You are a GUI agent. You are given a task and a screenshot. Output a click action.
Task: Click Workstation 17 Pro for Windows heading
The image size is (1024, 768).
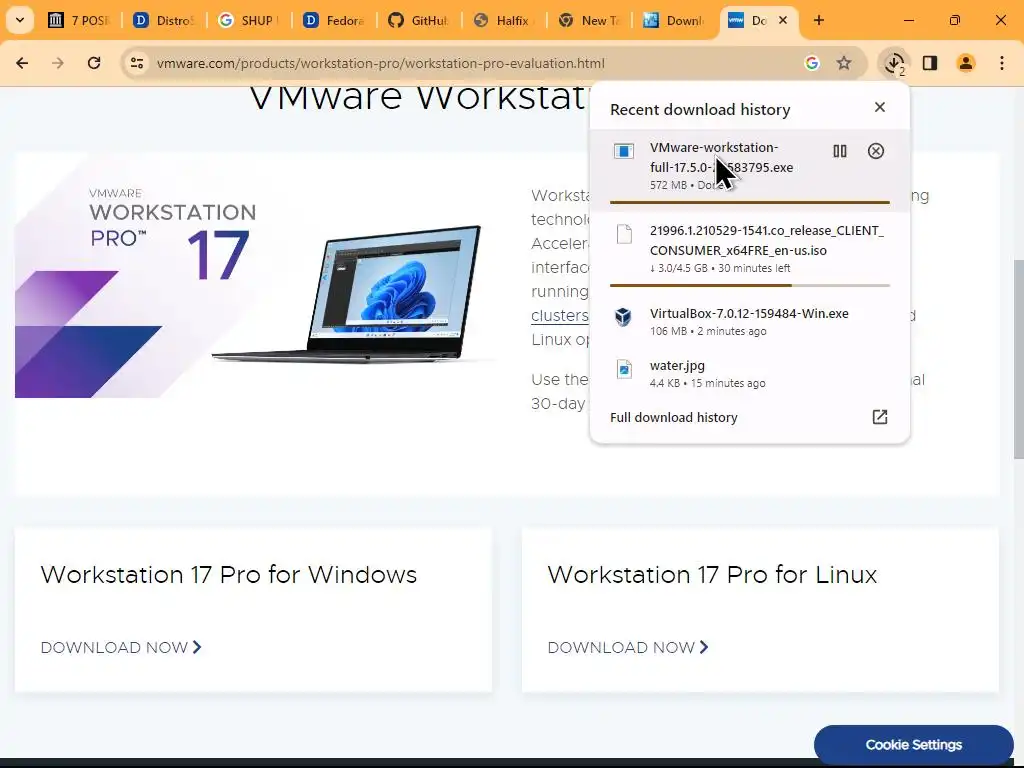point(229,575)
